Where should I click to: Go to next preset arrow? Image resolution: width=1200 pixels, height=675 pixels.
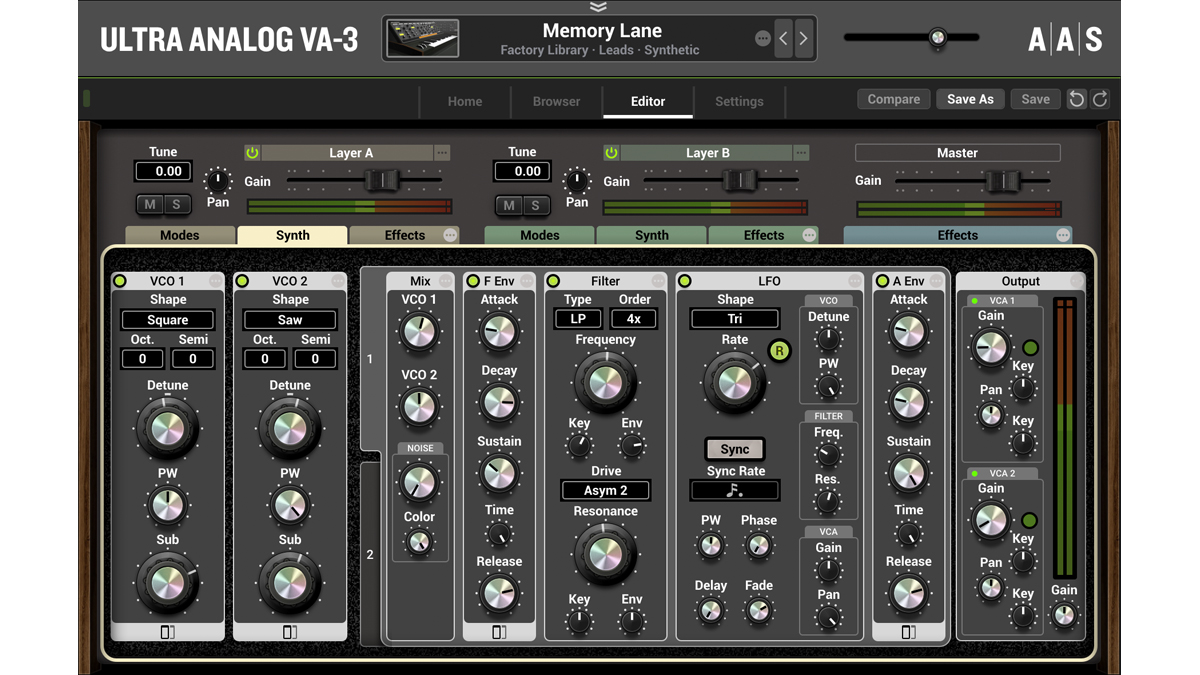point(803,39)
